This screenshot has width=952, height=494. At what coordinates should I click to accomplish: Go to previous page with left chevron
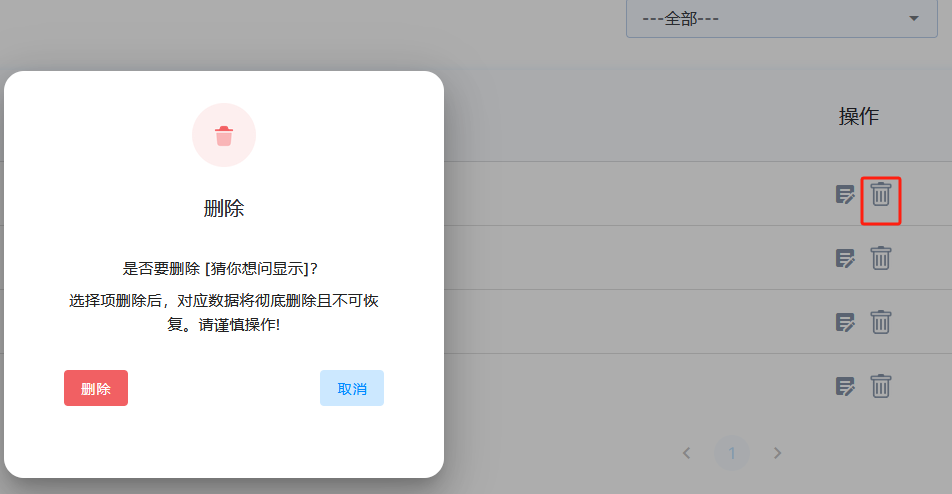(x=687, y=453)
